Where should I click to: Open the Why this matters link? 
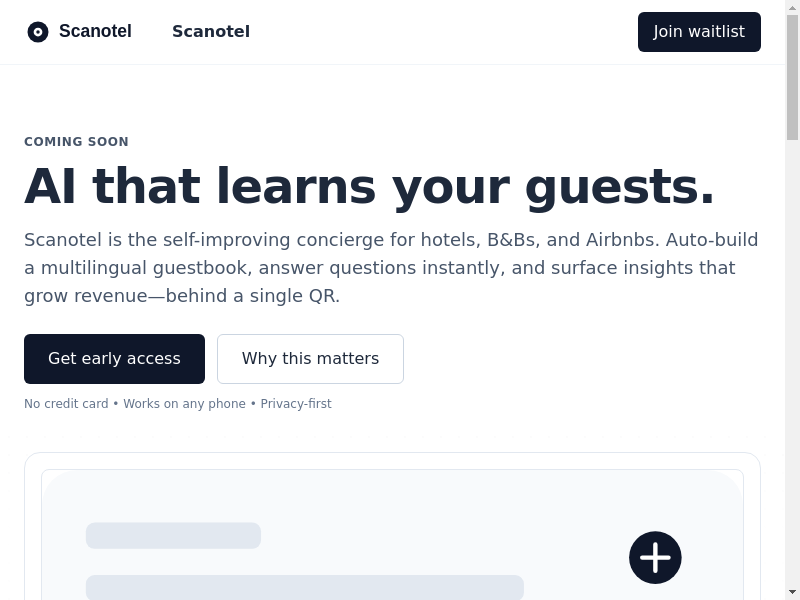coord(310,359)
